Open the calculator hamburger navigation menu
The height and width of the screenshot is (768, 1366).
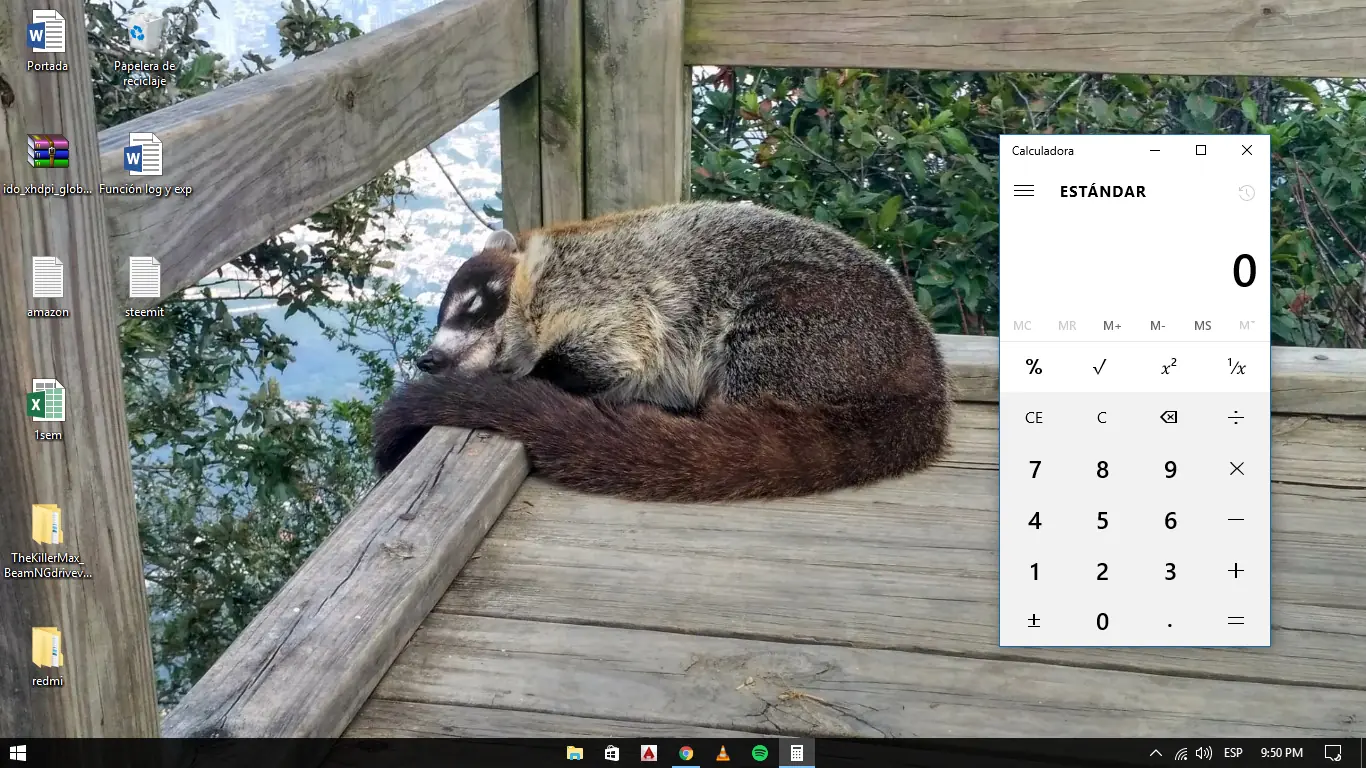pyautogui.click(x=1023, y=191)
